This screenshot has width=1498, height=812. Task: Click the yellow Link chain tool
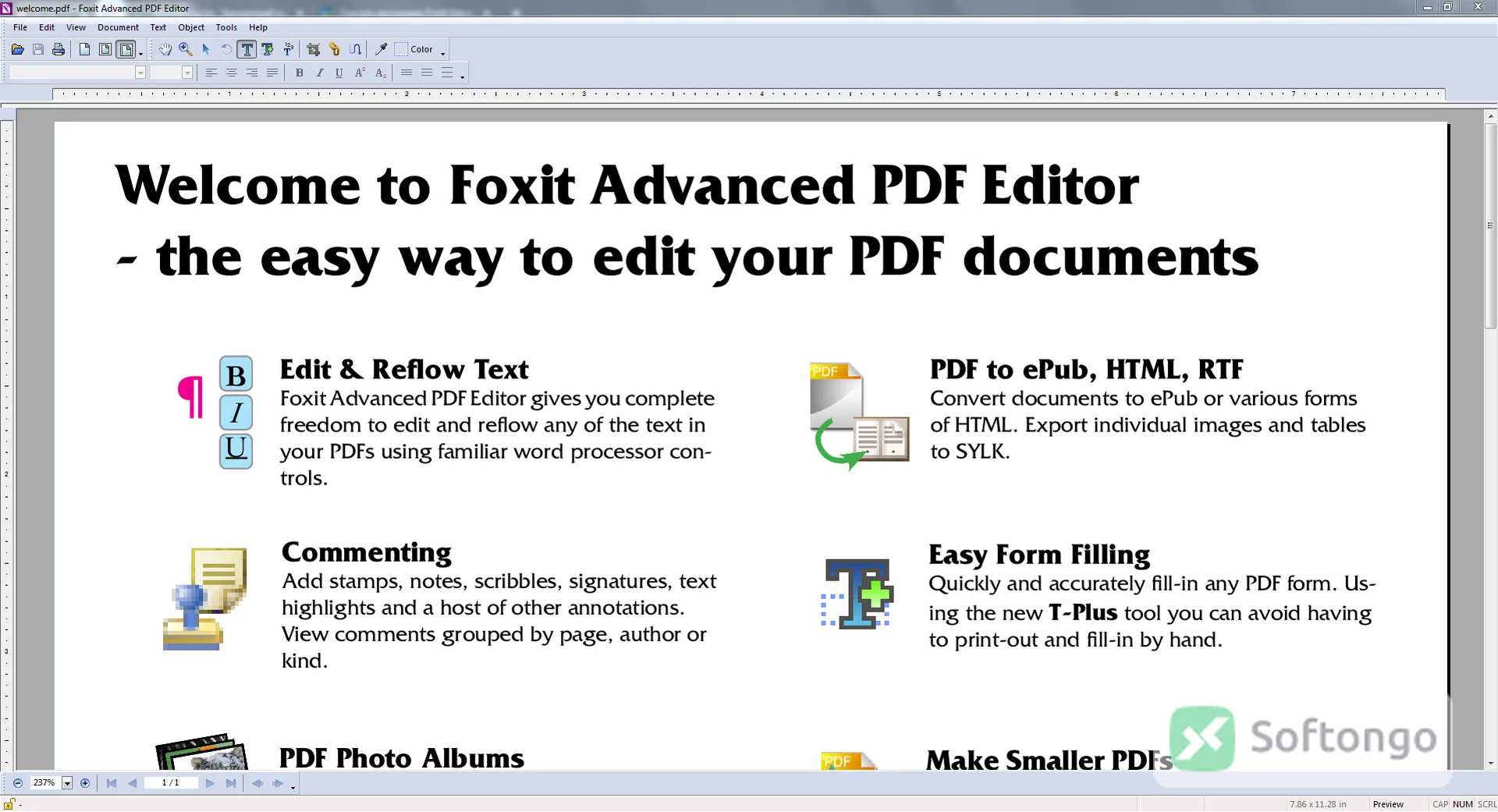pos(335,49)
